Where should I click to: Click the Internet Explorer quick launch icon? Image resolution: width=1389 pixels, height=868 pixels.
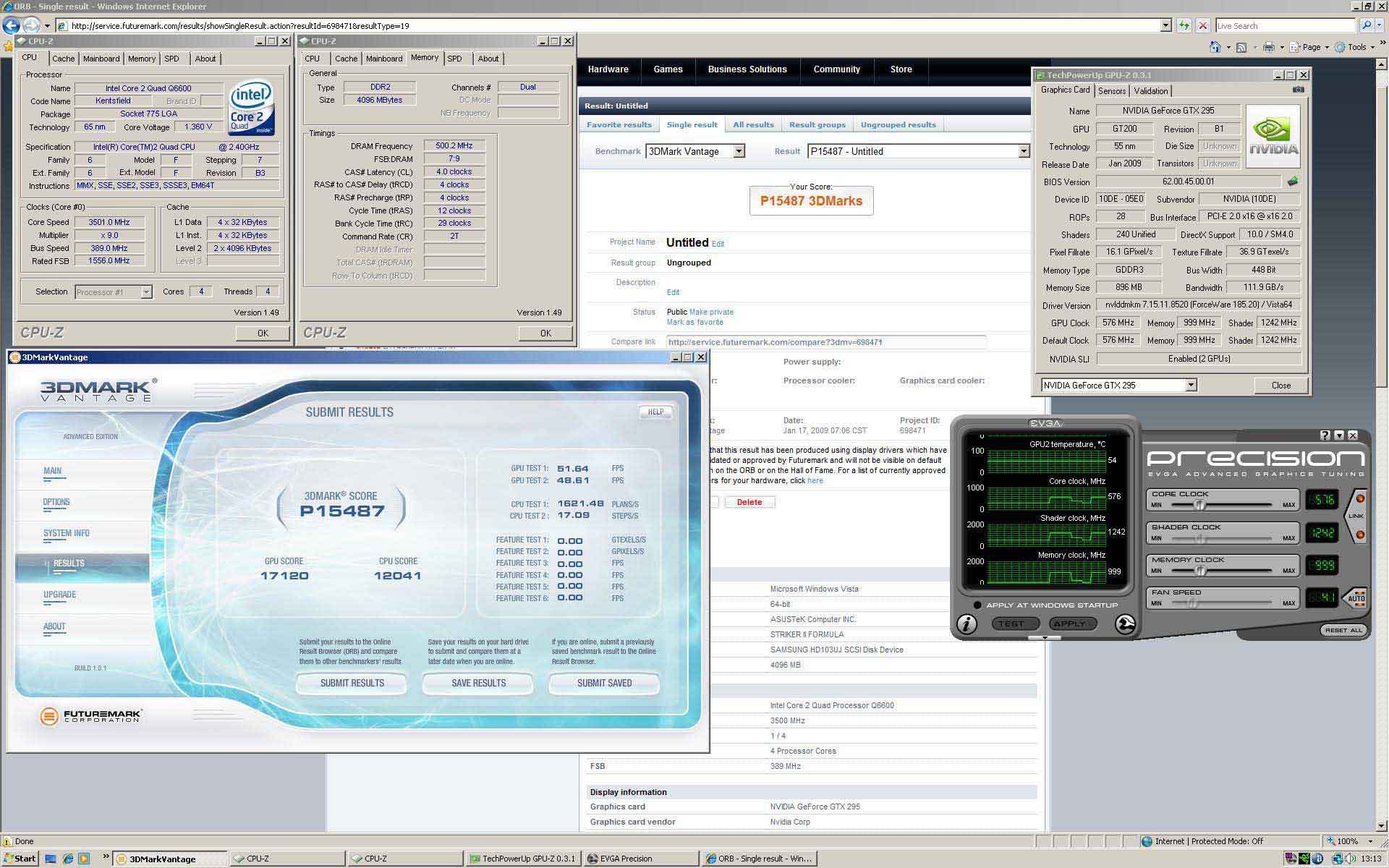pyautogui.click(x=67, y=859)
